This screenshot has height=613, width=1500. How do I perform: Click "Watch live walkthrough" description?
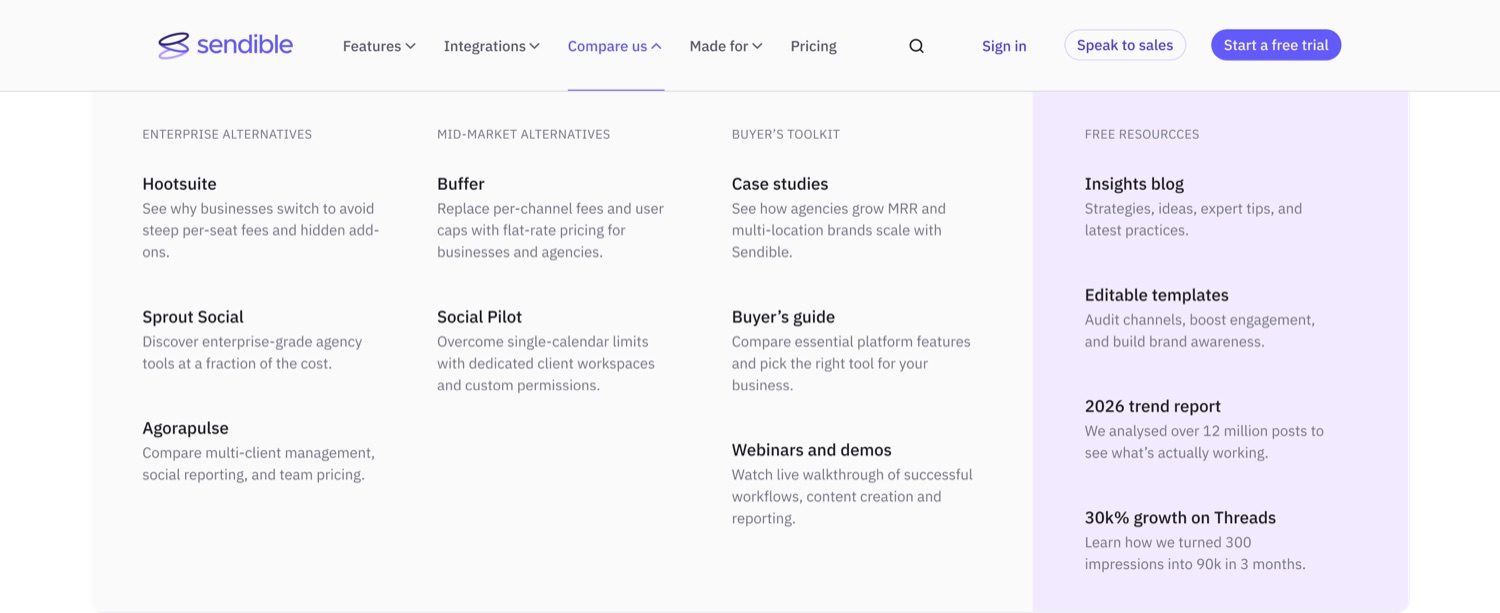coord(852,496)
